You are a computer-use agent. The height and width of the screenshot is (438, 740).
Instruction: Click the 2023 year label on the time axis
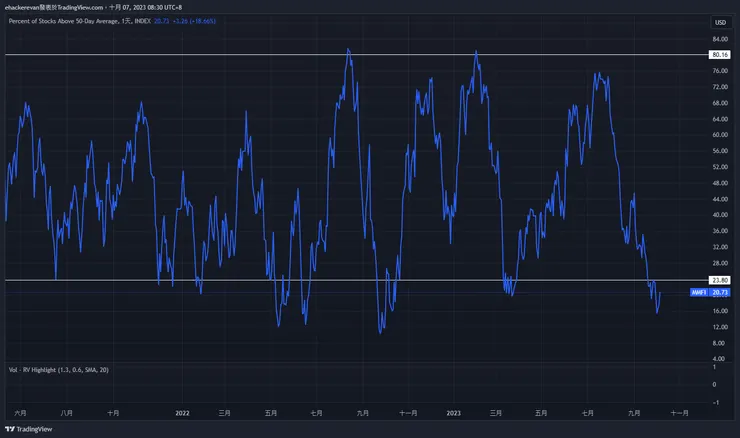tap(454, 413)
